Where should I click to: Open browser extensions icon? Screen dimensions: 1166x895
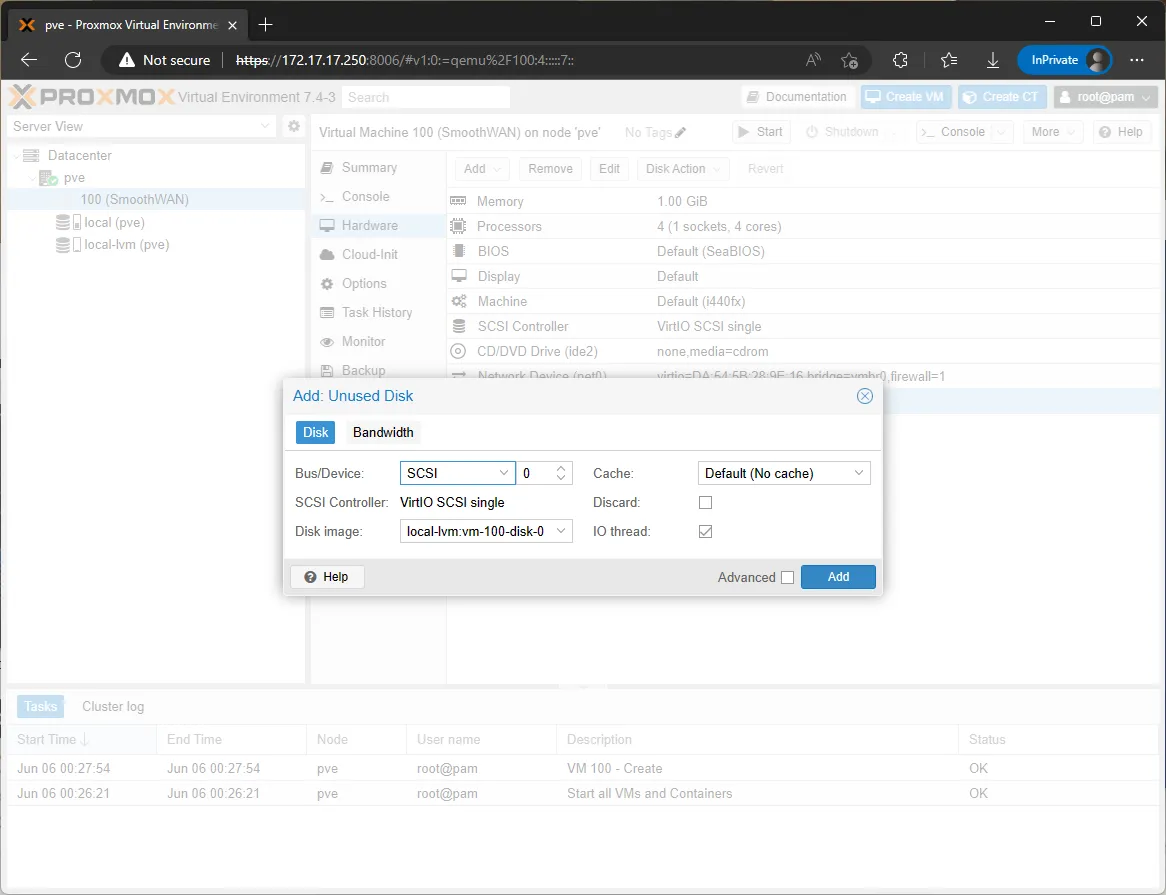point(900,60)
